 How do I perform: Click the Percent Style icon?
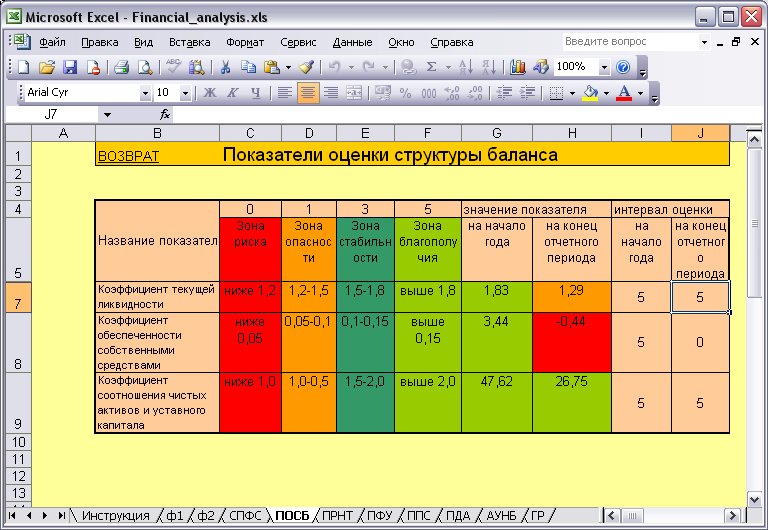tap(406, 93)
